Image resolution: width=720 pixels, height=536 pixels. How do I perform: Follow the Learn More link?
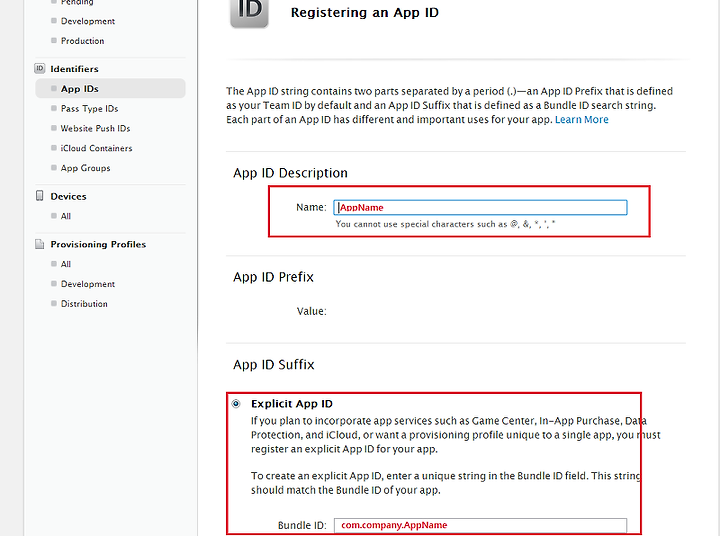(582, 119)
